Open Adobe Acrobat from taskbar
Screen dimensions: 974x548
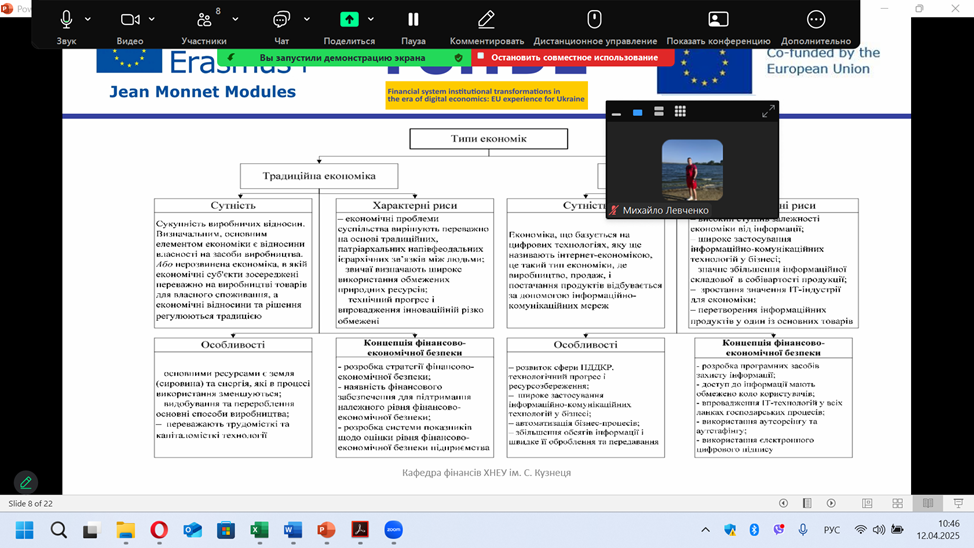point(360,530)
